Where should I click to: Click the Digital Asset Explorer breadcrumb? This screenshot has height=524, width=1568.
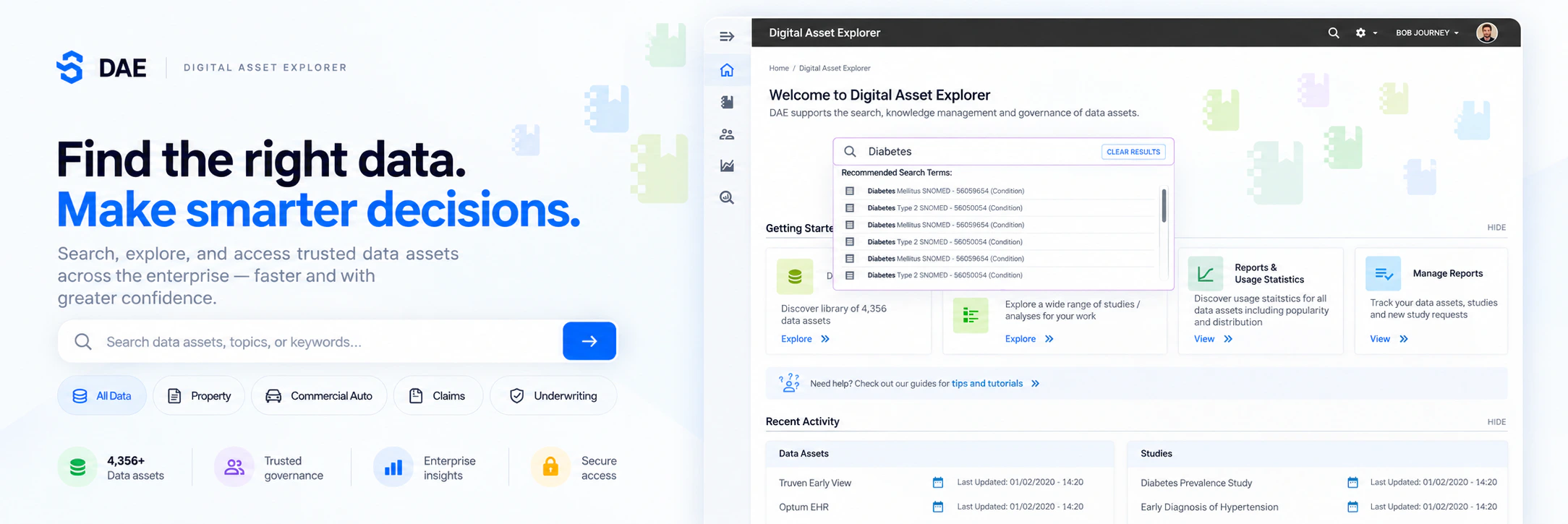[835, 68]
